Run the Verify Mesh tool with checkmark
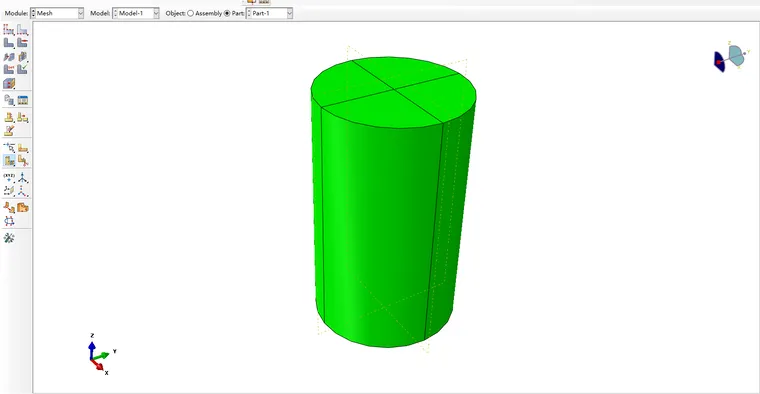Image resolution: width=760 pixels, height=394 pixels. (23, 69)
